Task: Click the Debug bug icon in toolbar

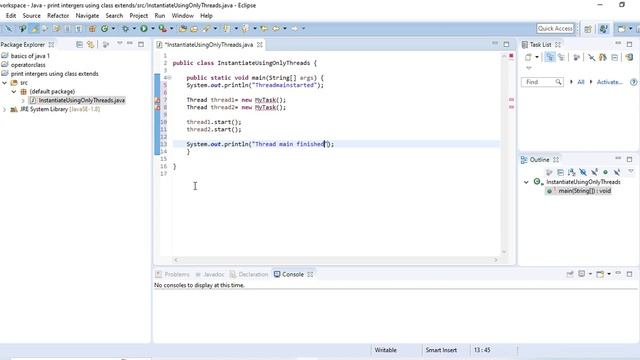Action: tap(125, 29)
